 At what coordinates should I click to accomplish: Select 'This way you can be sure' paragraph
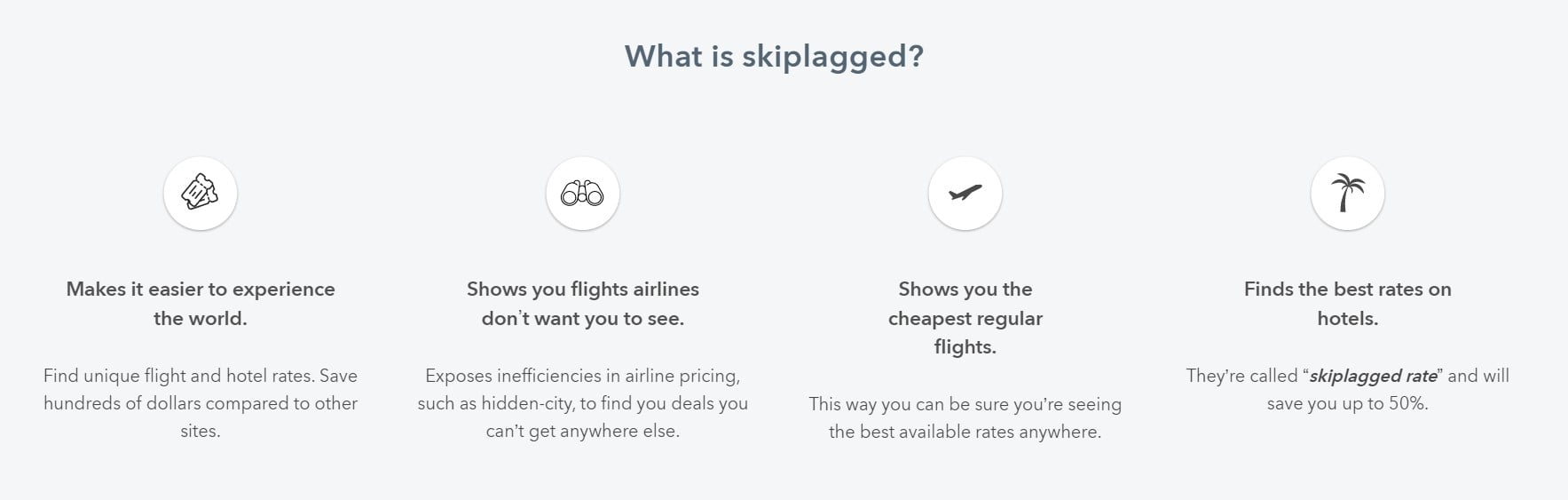(965, 417)
